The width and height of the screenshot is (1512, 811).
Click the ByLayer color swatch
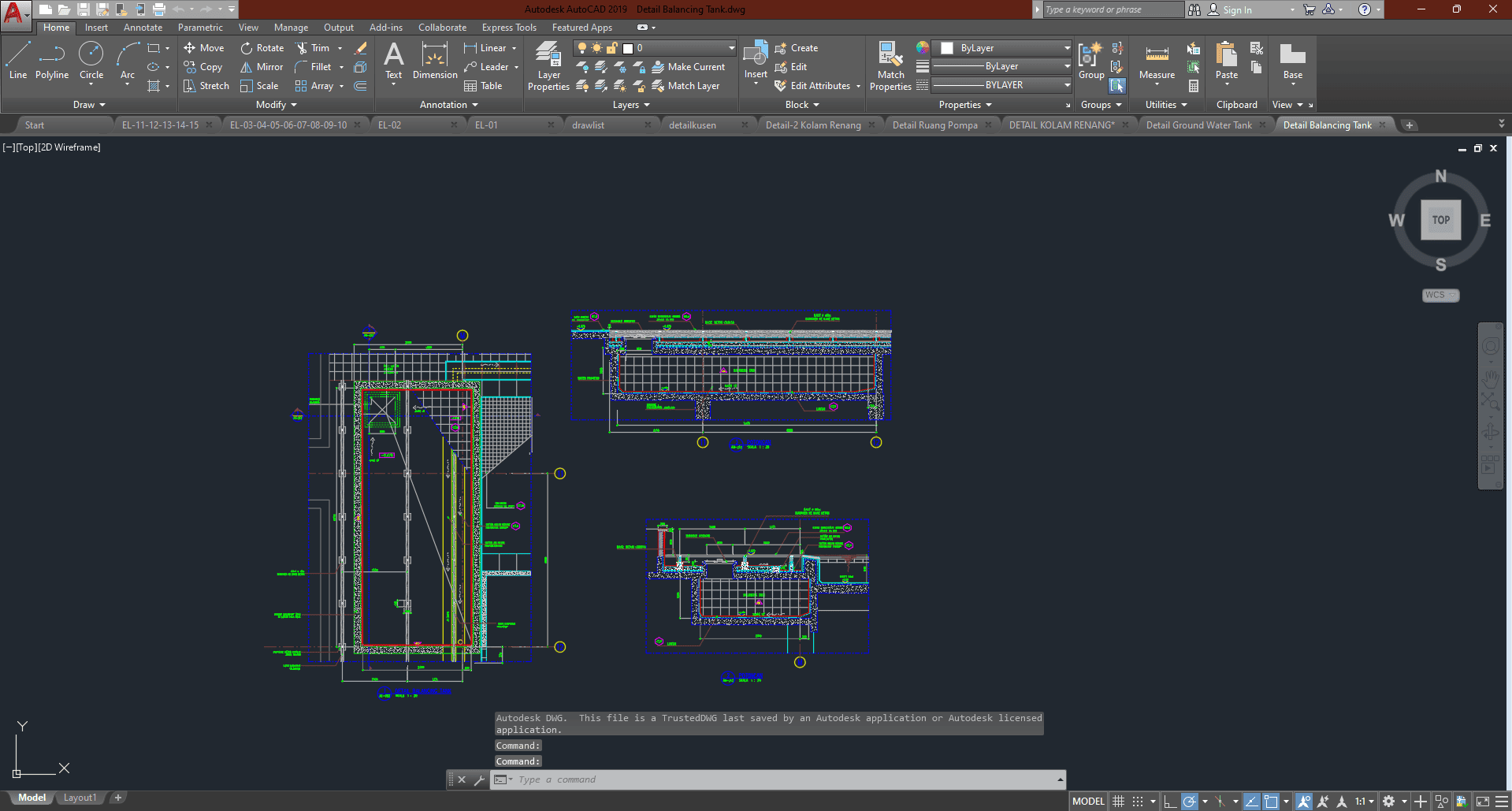[947, 48]
